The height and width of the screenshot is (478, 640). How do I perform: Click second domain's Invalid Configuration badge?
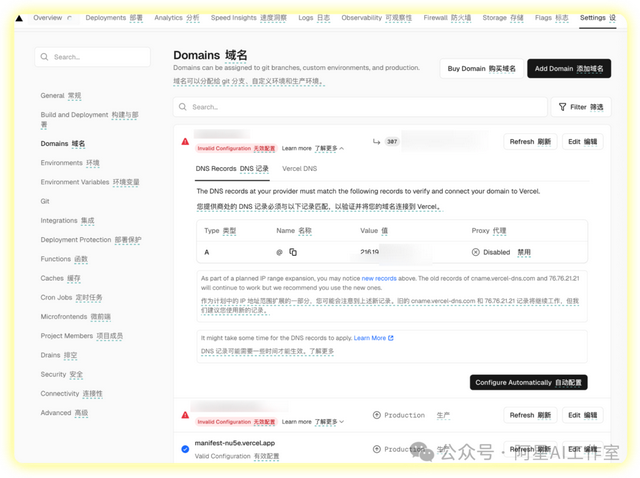[x=236, y=422]
